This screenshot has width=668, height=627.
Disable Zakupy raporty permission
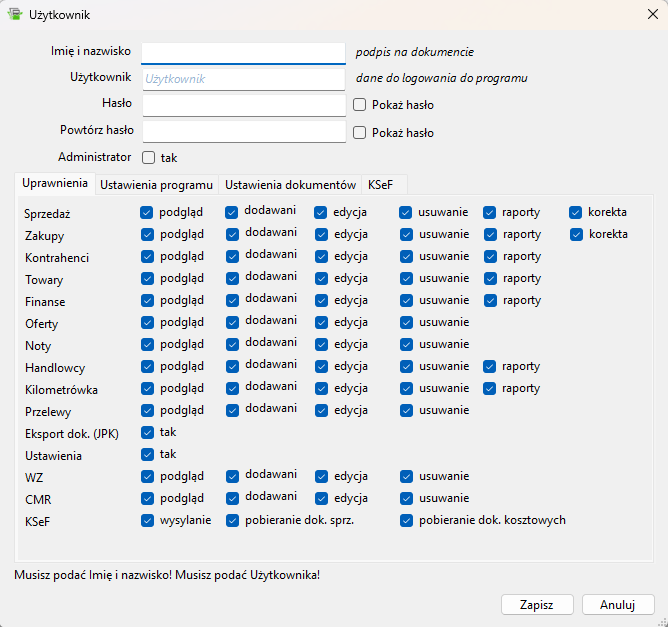click(x=491, y=234)
